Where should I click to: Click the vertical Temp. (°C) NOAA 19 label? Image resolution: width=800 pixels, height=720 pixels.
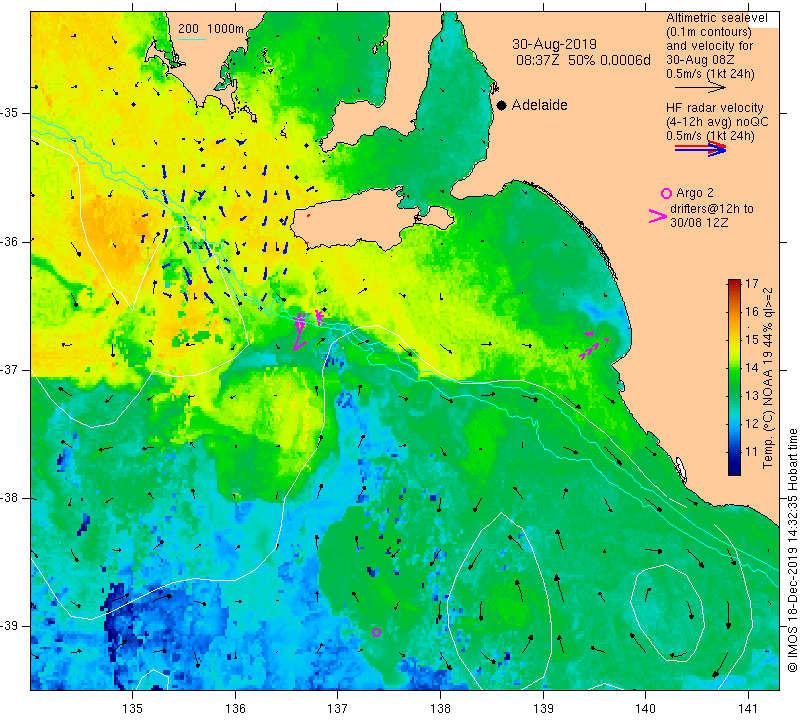pyautogui.click(x=768, y=378)
